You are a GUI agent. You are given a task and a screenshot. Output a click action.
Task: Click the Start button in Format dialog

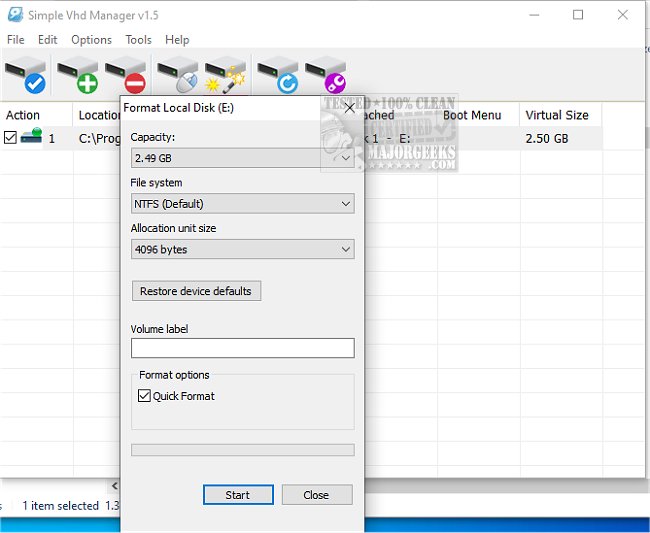(238, 495)
